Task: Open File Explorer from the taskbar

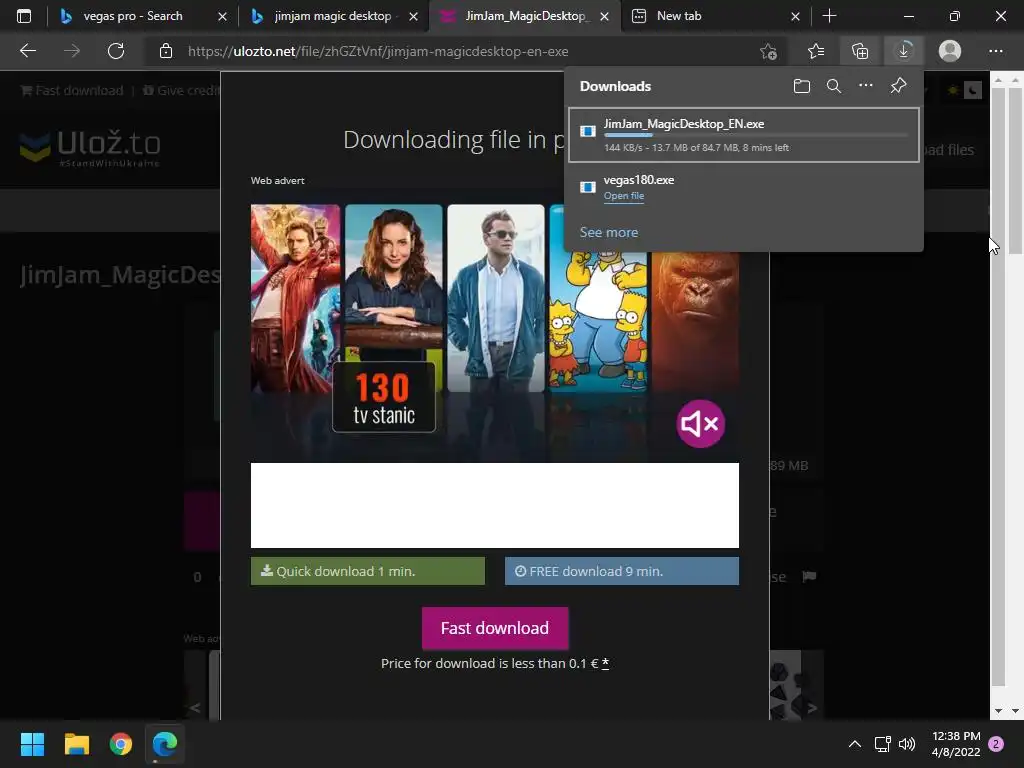Action: (x=76, y=744)
